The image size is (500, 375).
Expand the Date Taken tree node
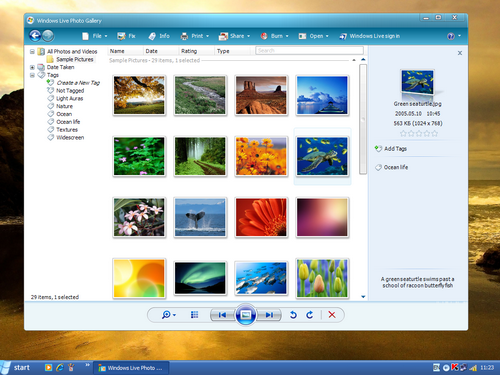click(x=32, y=67)
